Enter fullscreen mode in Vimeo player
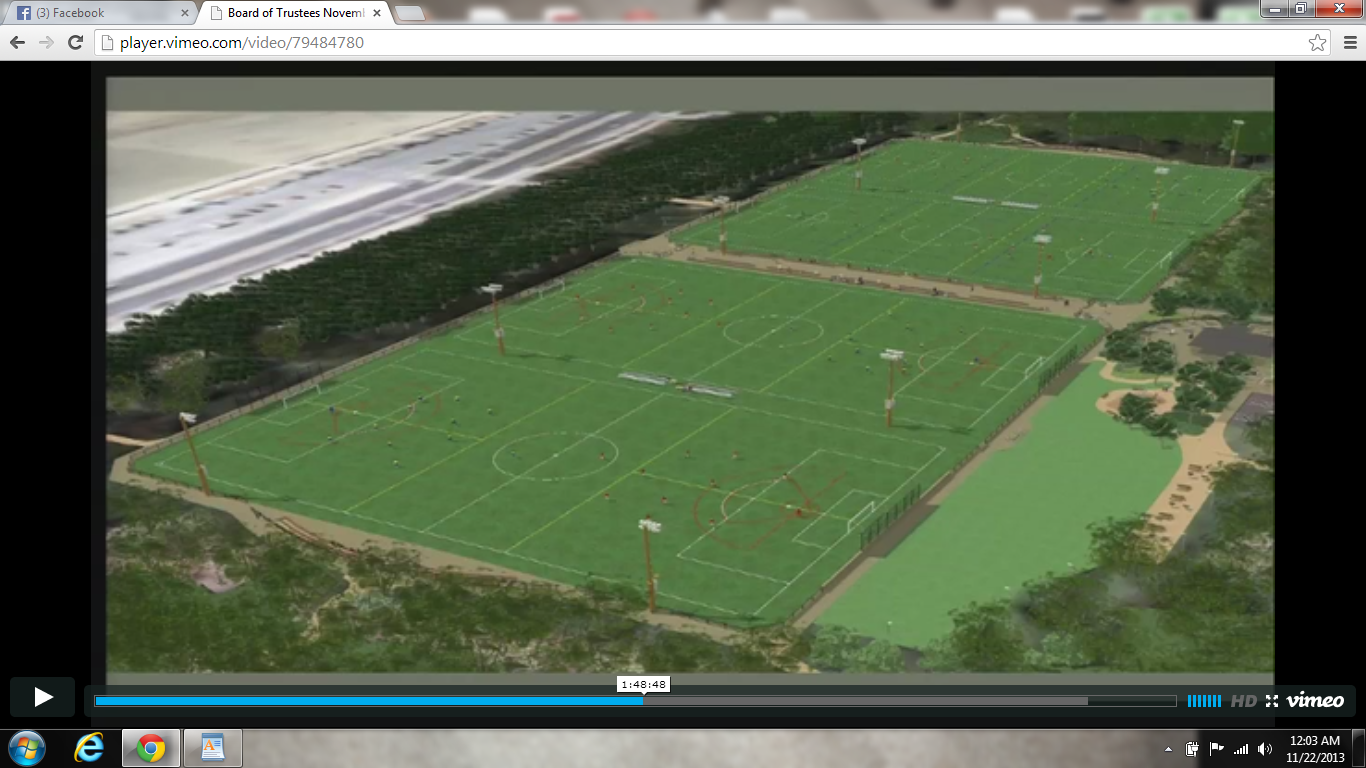The image size is (1366, 768). pos(1272,701)
